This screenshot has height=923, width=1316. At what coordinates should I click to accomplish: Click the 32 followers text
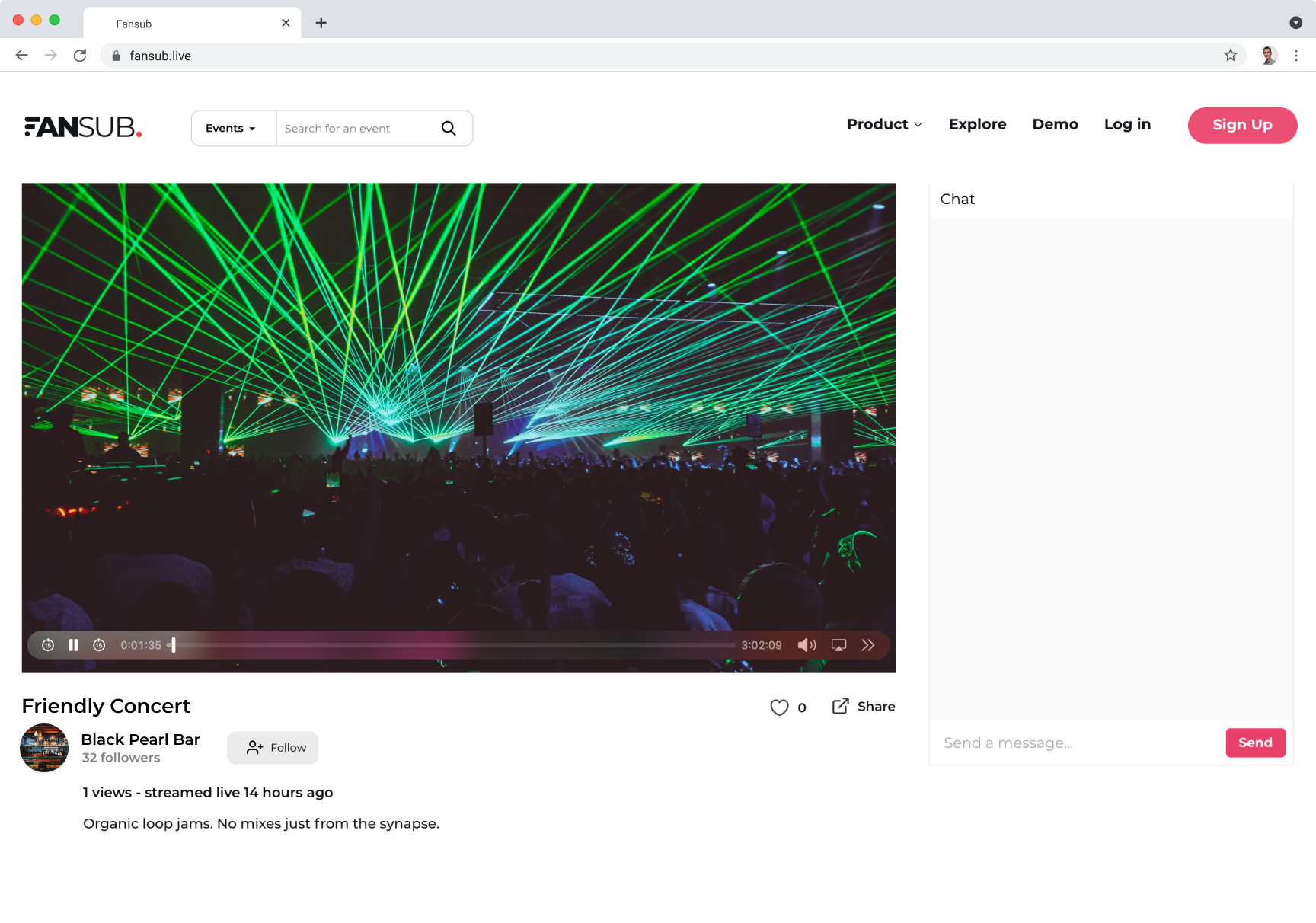coord(121,758)
